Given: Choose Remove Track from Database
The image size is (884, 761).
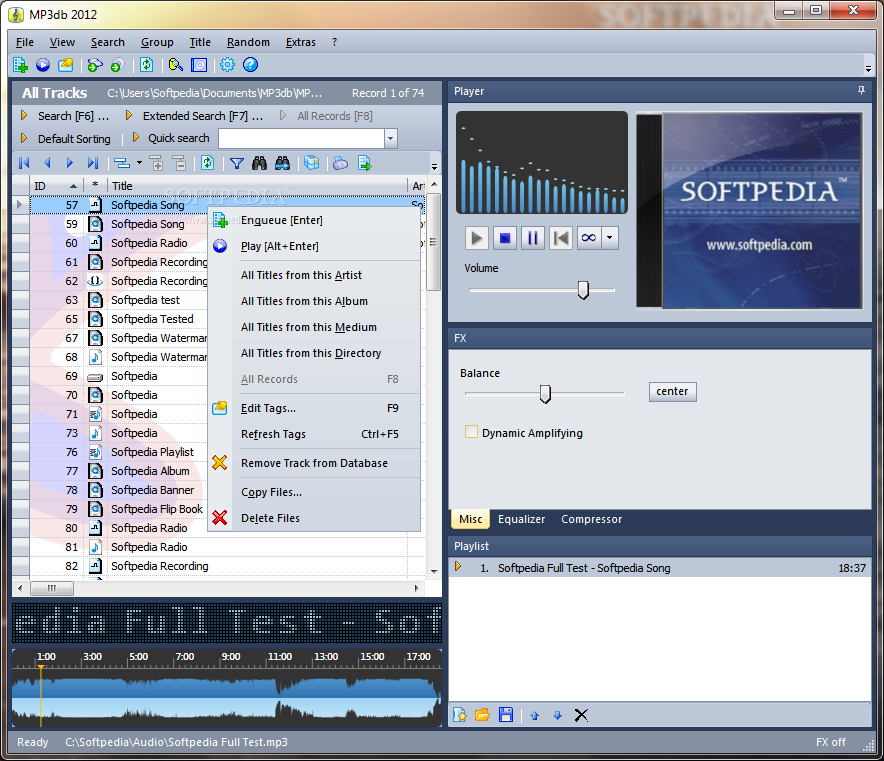Looking at the screenshot, I should pyautogui.click(x=314, y=463).
